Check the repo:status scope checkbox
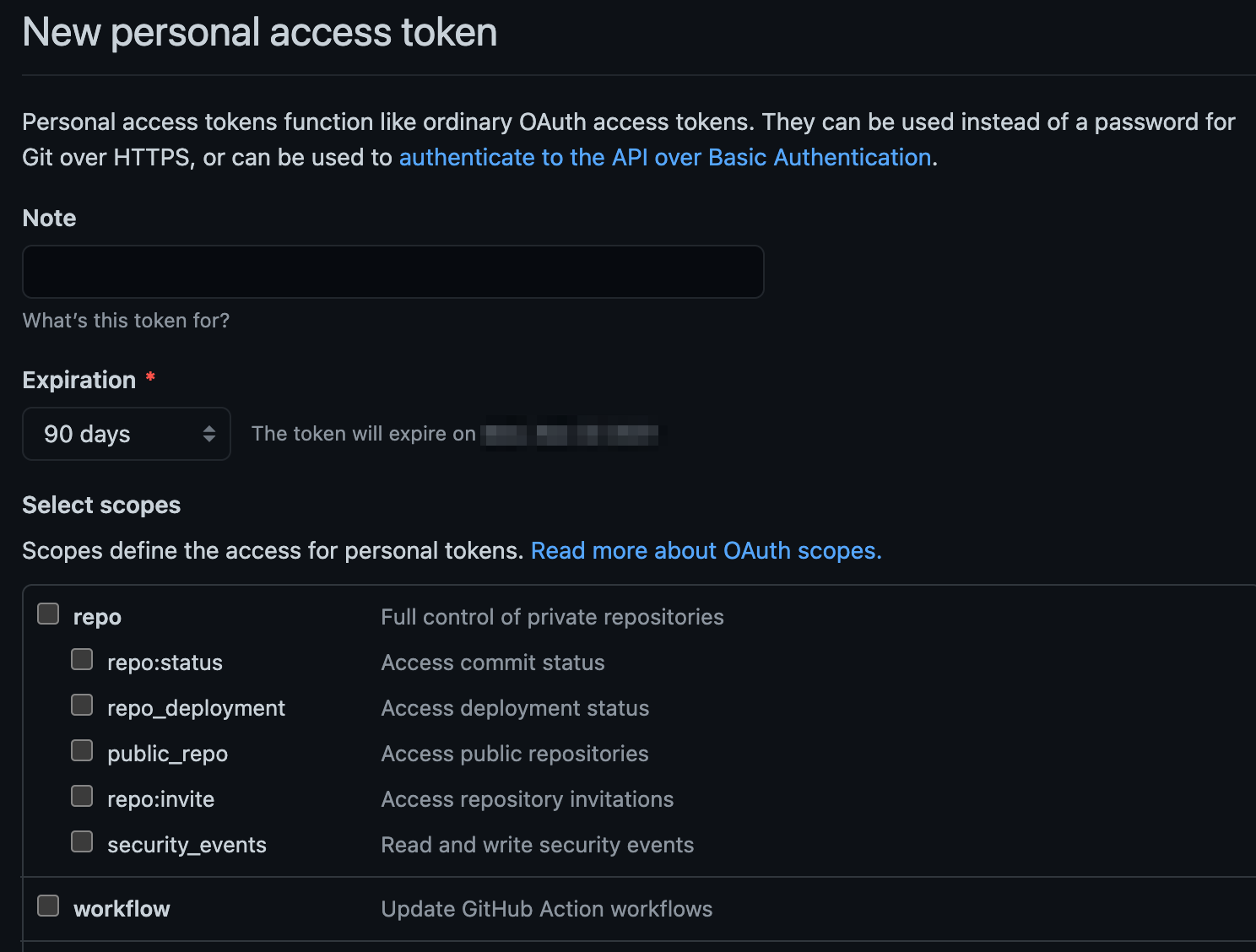Viewport: 1256px width, 952px height. coord(82,659)
